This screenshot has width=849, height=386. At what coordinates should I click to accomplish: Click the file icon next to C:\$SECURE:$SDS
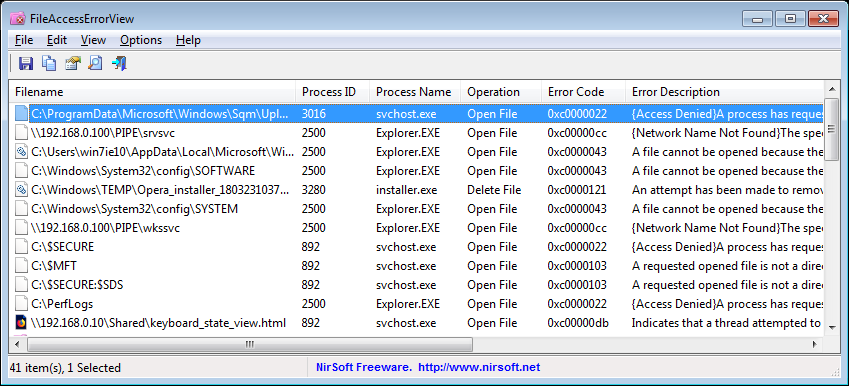coord(21,285)
